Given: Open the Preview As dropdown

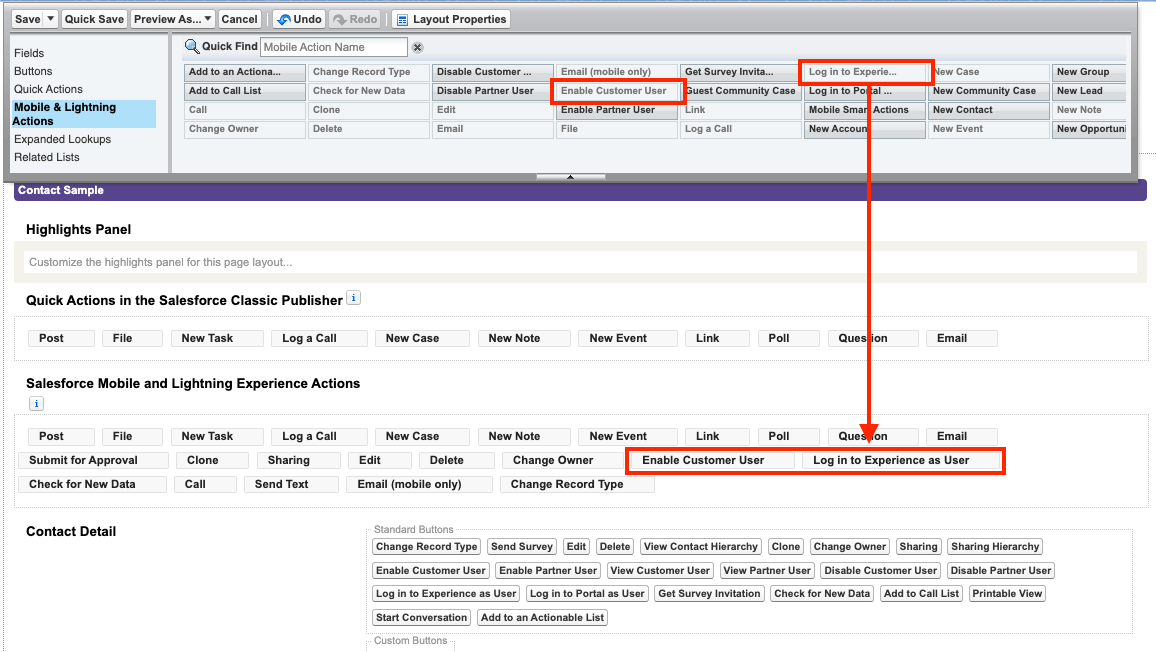Looking at the screenshot, I should pos(173,19).
